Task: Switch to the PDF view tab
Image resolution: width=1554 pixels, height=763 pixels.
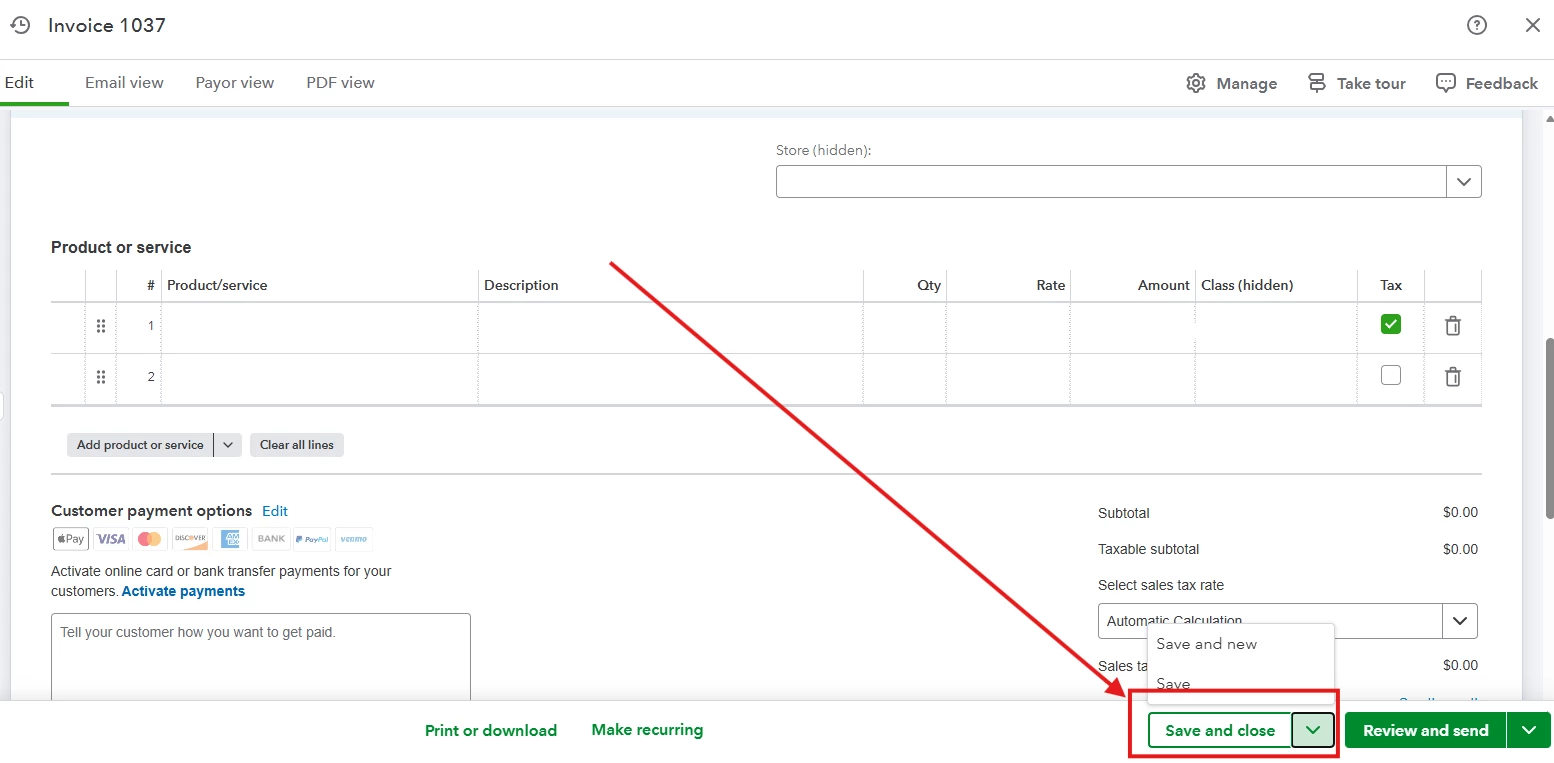Action: click(x=340, y=83)
